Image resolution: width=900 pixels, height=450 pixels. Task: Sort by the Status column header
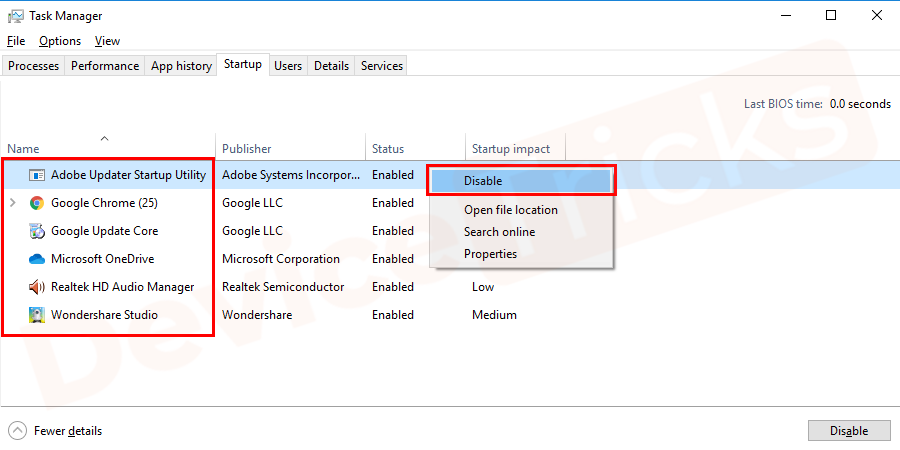(415, 149)
